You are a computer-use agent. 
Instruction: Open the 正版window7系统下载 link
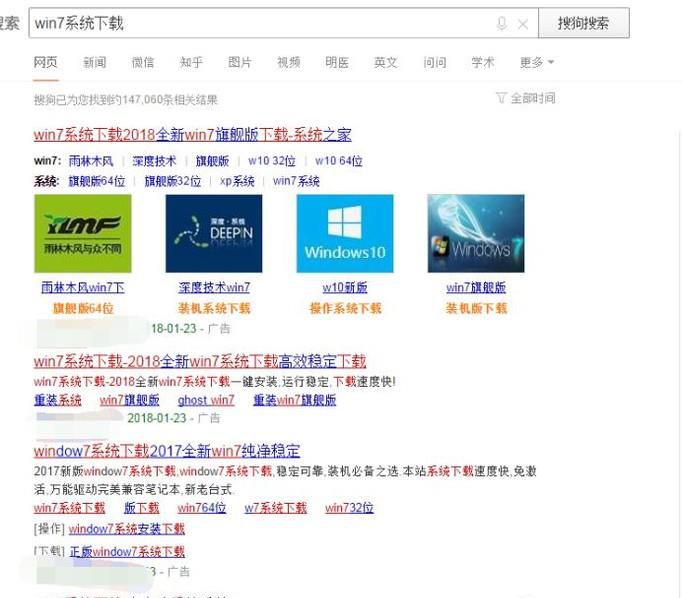point(127,552)
